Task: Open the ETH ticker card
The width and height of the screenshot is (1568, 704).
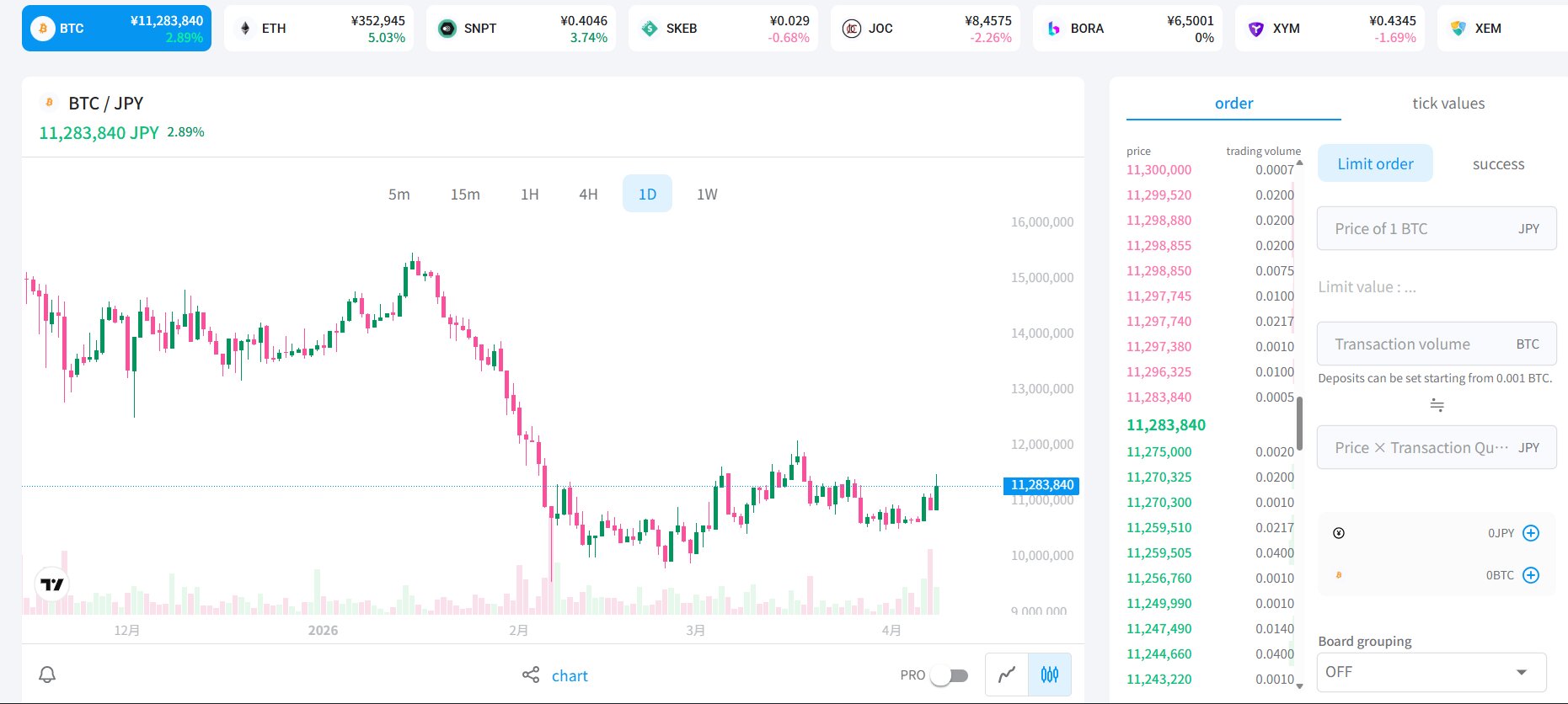Action: pyautogui.click(x=319, y=29)
